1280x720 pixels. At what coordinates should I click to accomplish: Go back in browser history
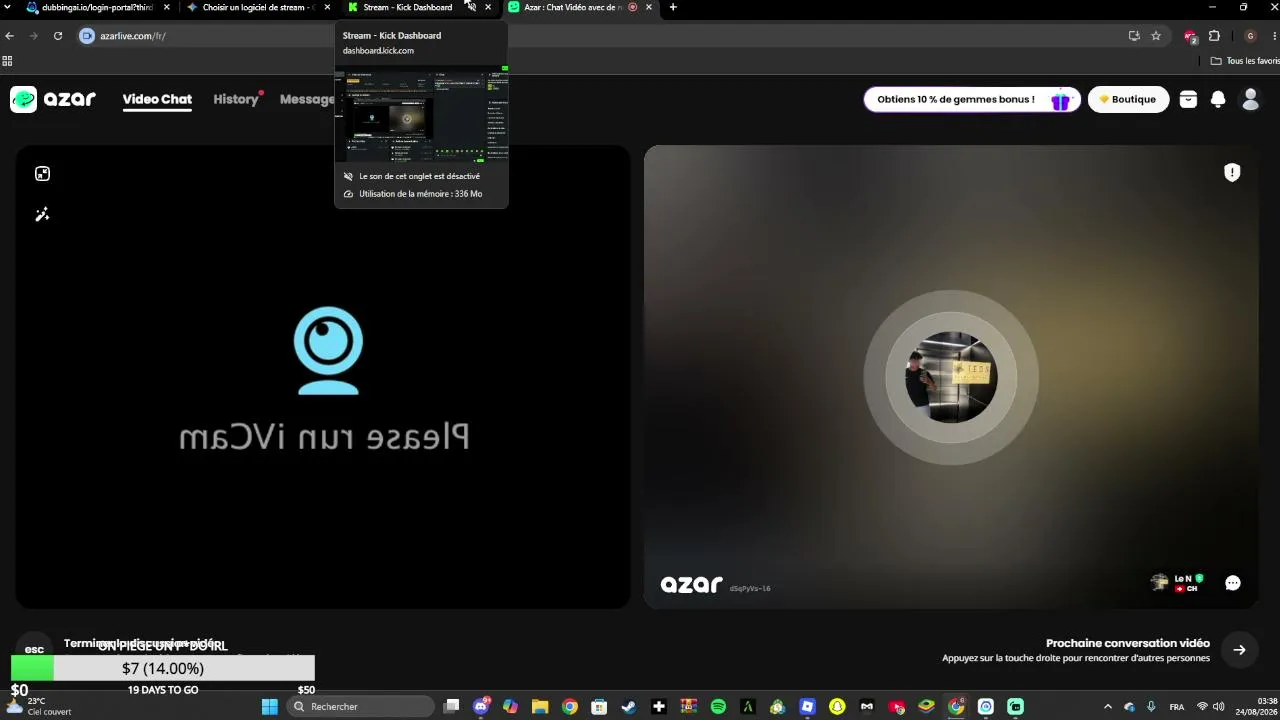coord(10,36)
